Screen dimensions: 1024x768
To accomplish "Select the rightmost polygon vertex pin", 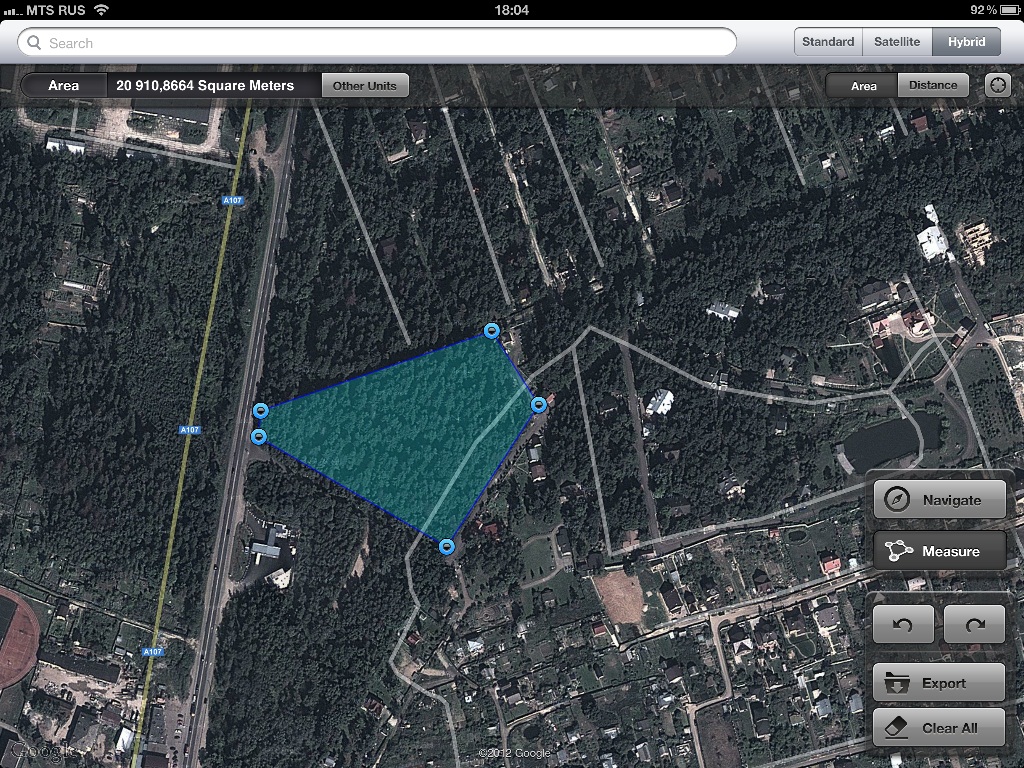I will [x=538, y=405].
